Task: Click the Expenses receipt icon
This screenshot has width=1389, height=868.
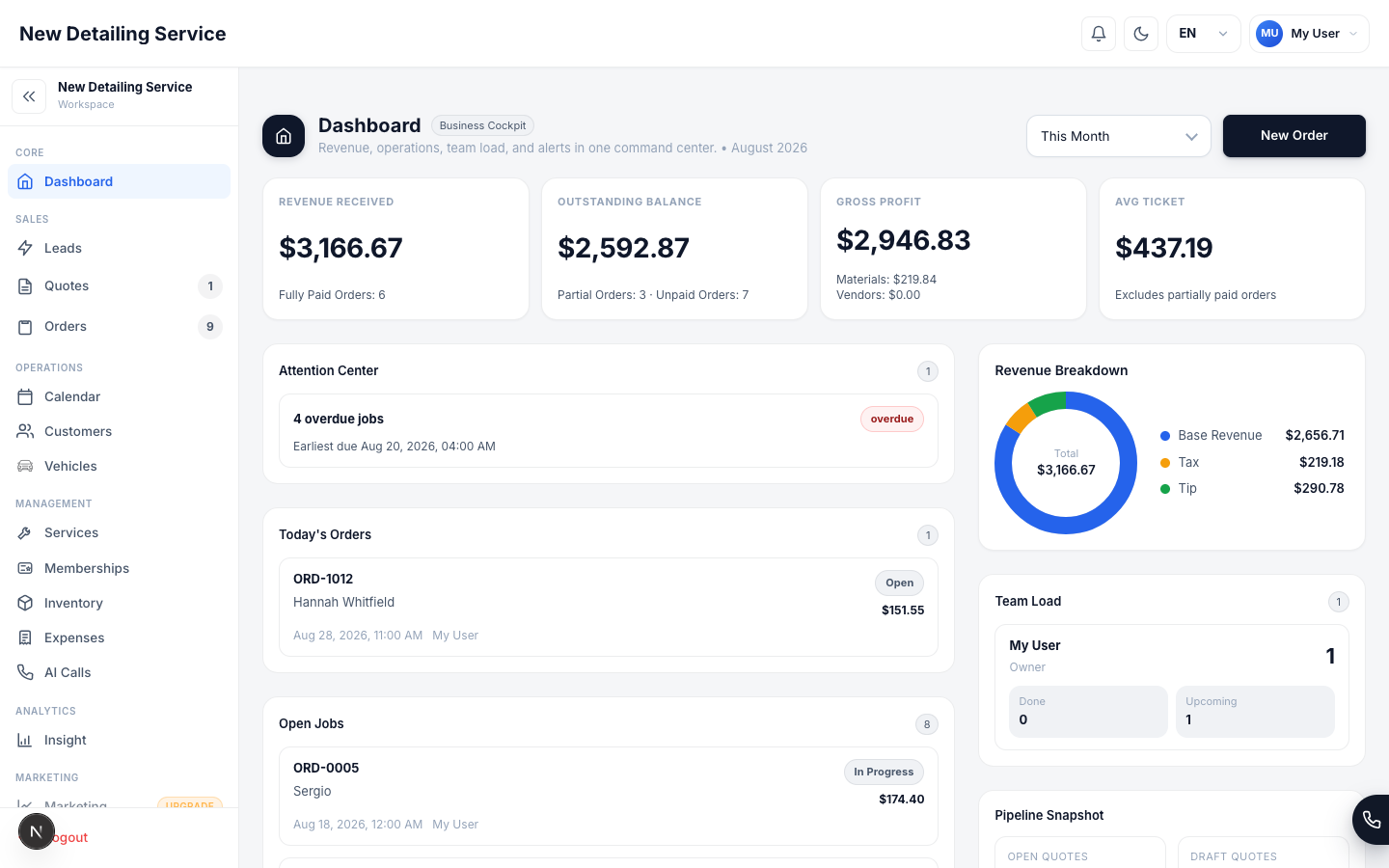Action: pyautogui.click(x=26, y=637)
